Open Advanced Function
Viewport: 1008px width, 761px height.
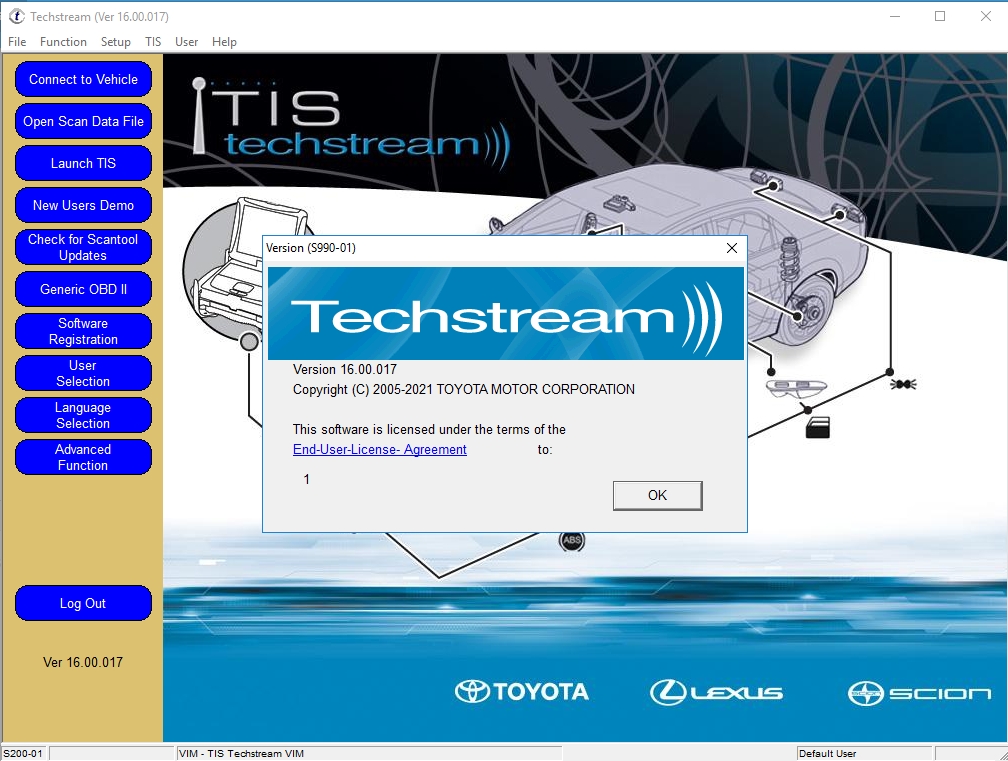(83, 457)
